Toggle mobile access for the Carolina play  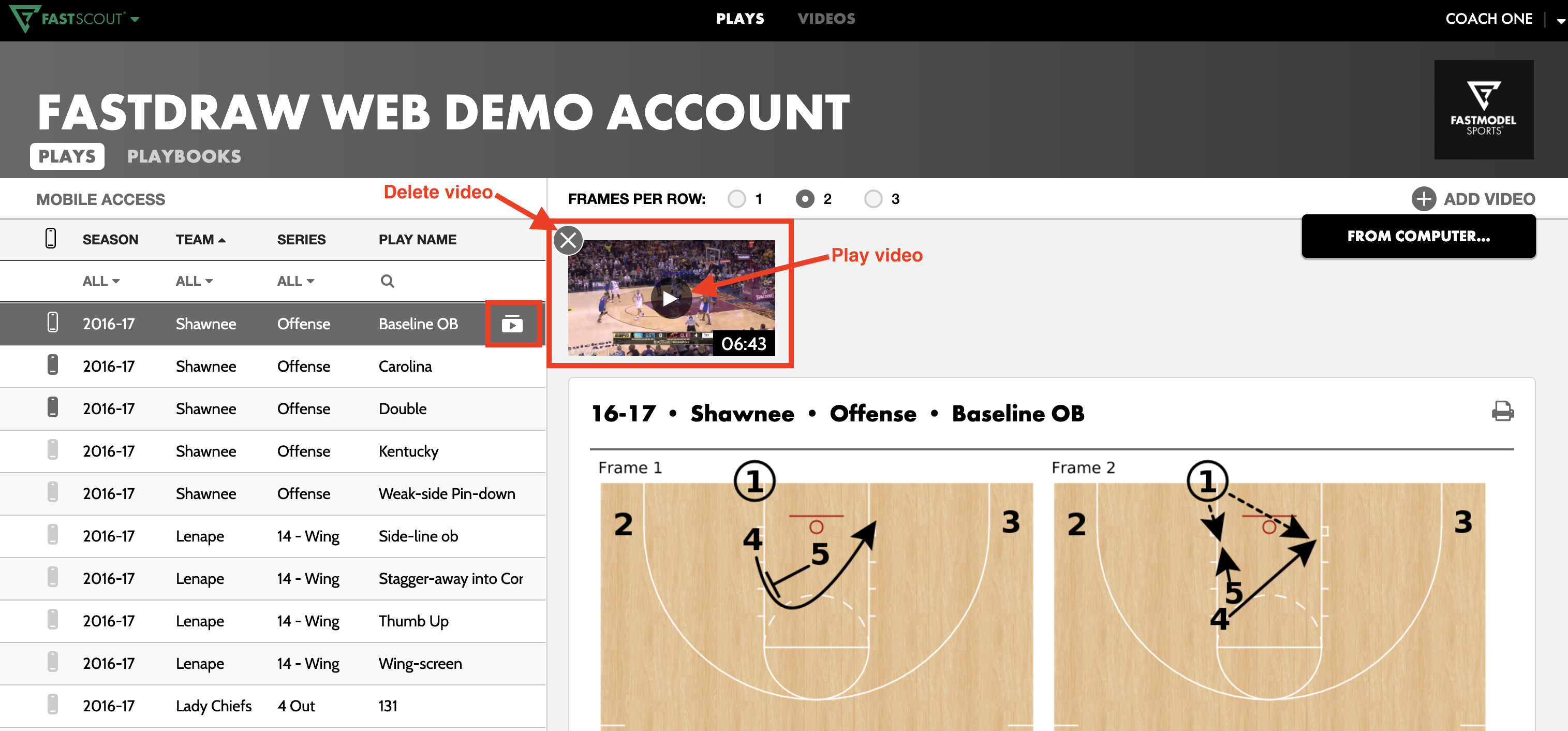pyautogui.click(x=53, y=365)
